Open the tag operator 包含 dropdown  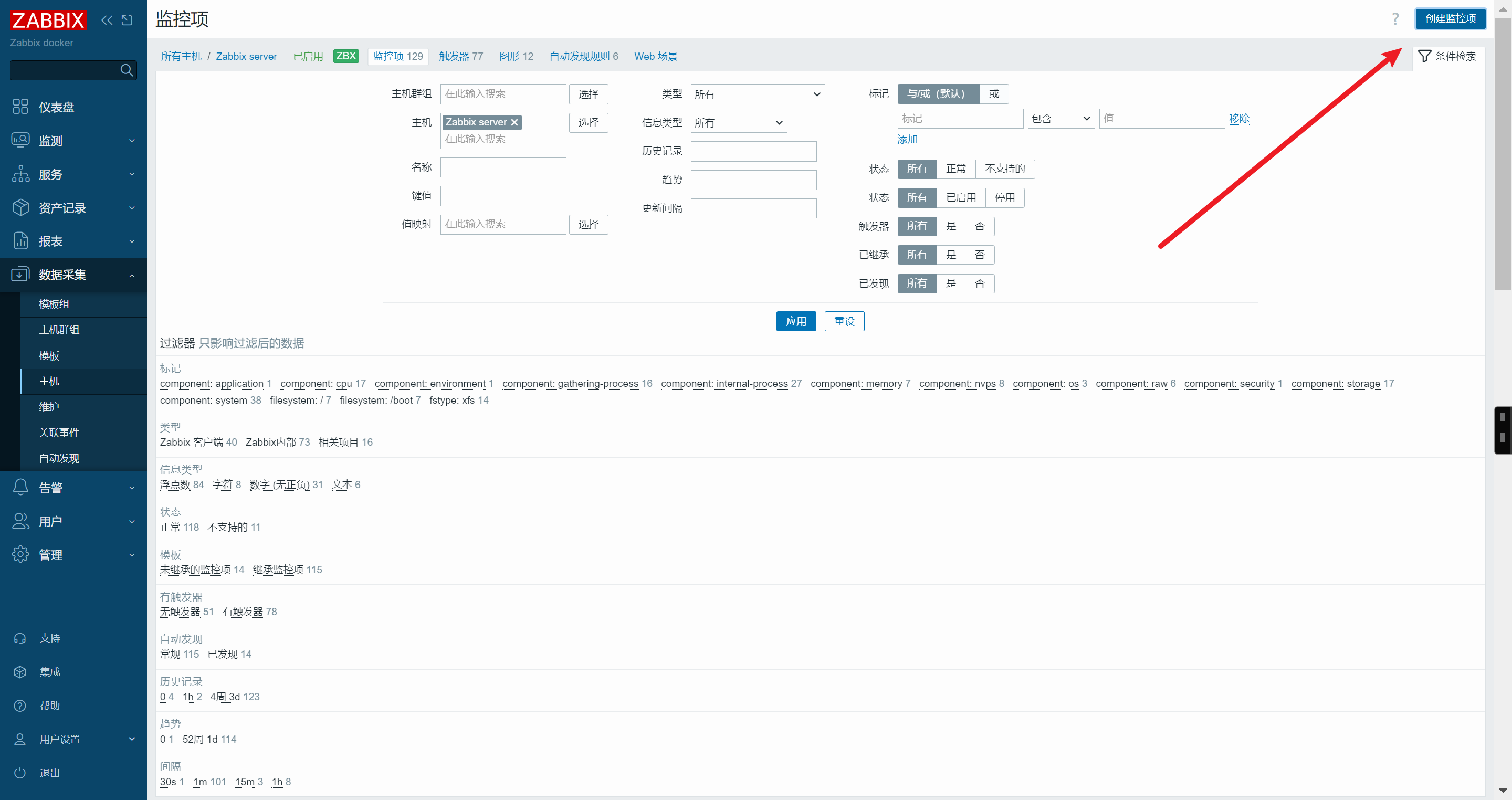tap(1060, 119)
